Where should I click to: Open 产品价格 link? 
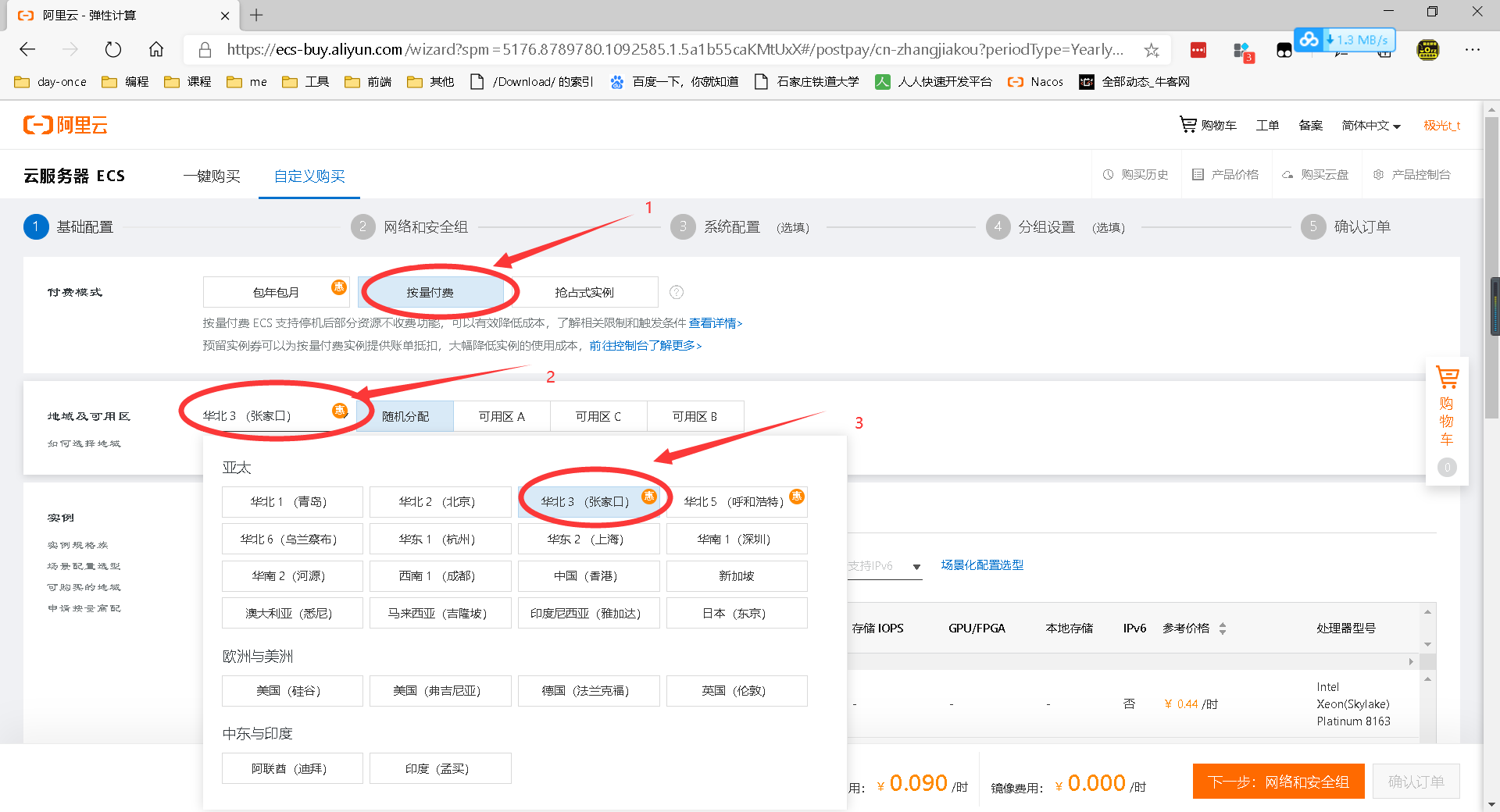pyautogui.click(x=1226, y=175)
